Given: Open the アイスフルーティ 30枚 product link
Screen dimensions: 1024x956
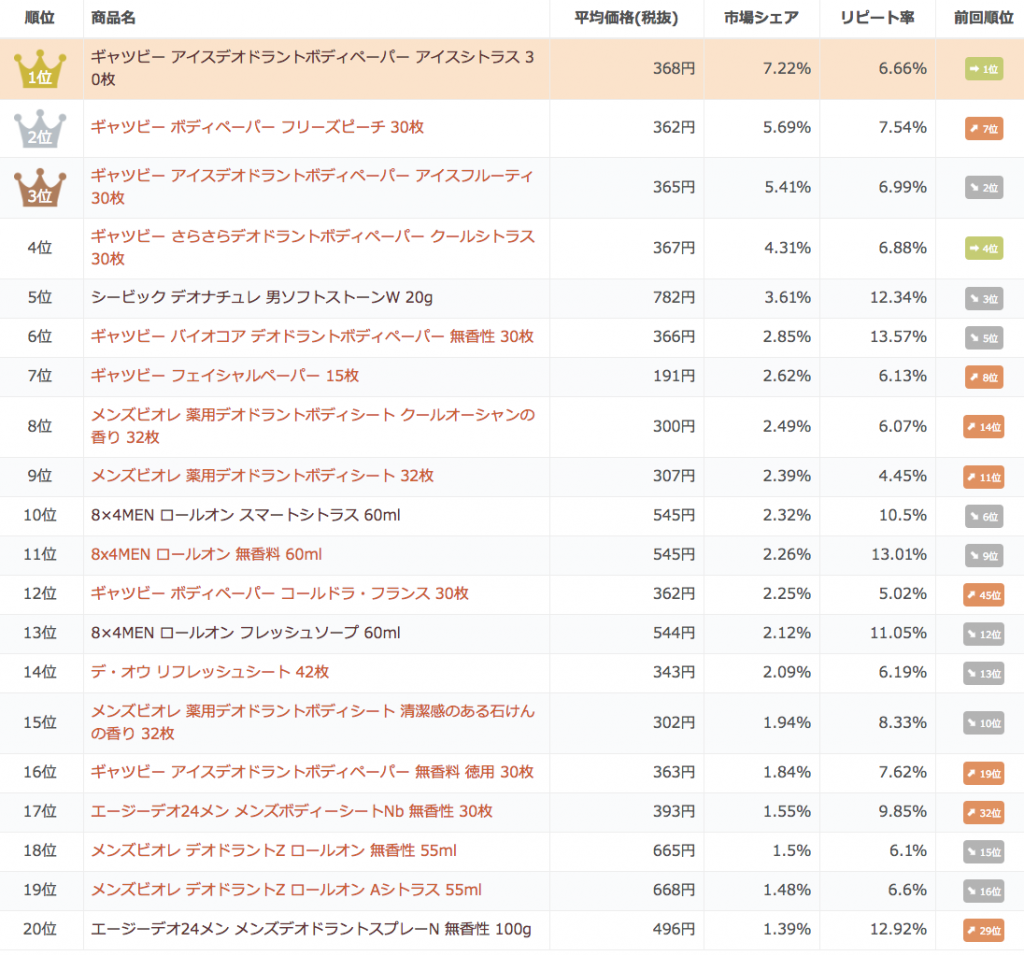Looking at the screenshot, I should pos(312,187).
